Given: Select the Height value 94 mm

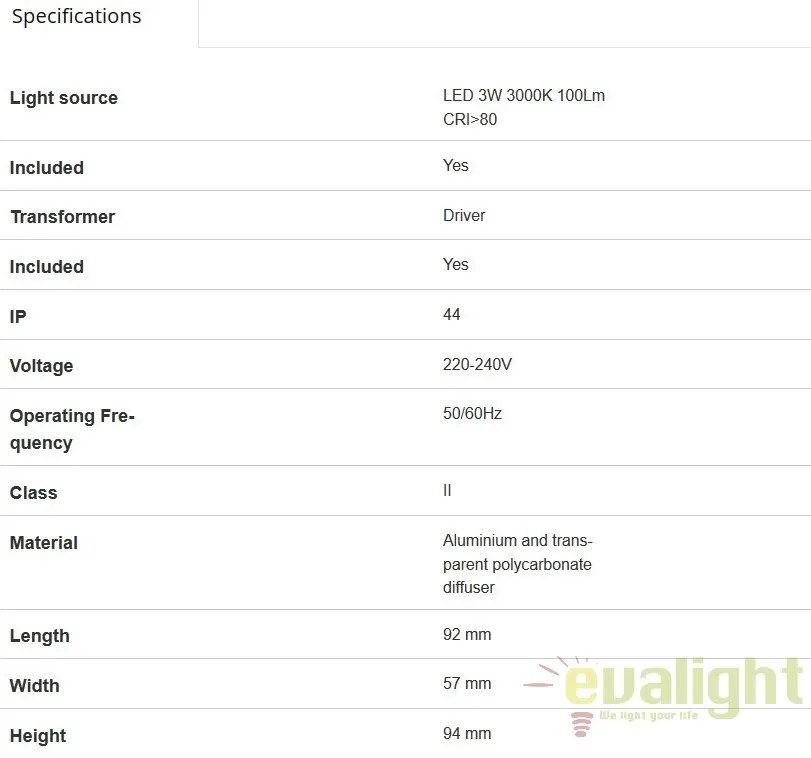Looking at the screenshot, I should (467, 733).
